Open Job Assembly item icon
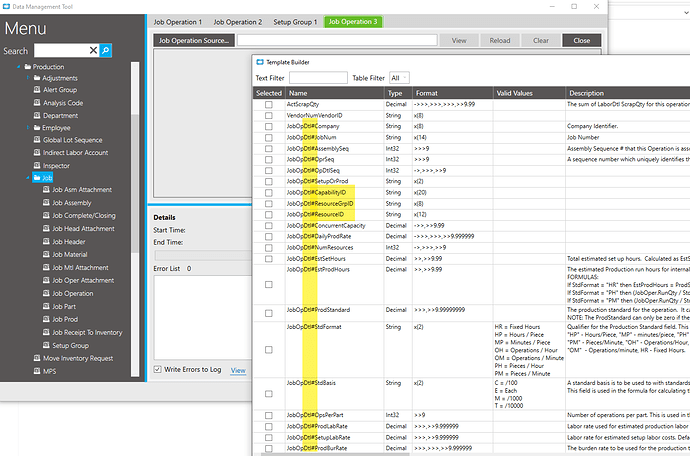The height and width of the screenshot is (456, 690). coord(46,202)
